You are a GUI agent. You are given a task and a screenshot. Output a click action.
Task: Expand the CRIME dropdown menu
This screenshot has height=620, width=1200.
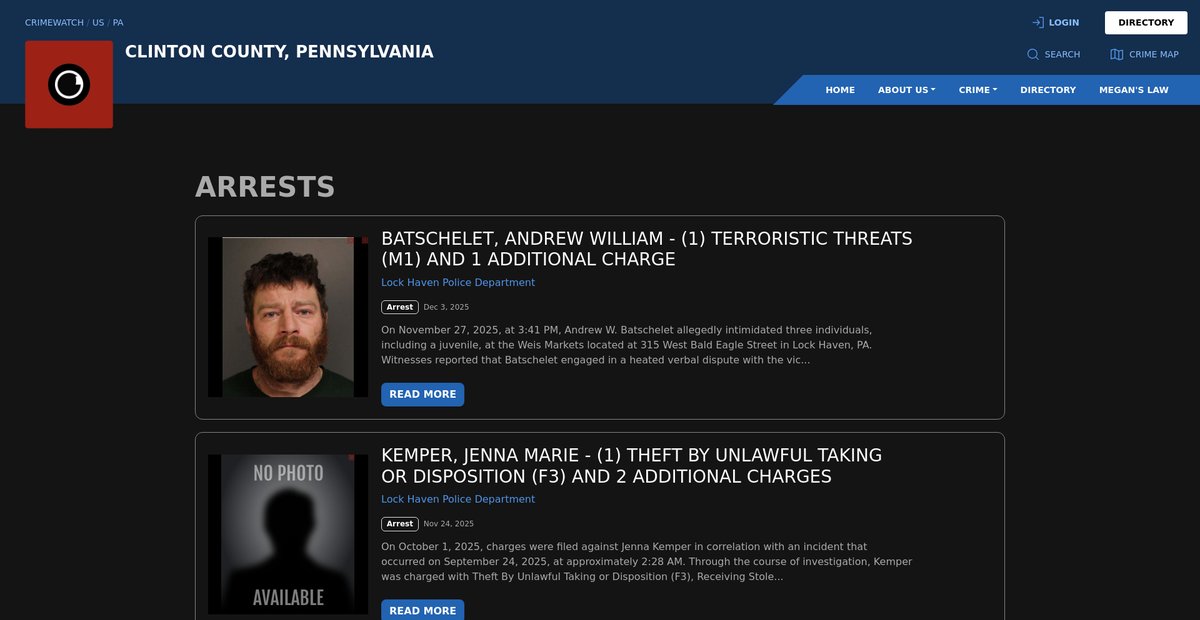coord(978,90)
